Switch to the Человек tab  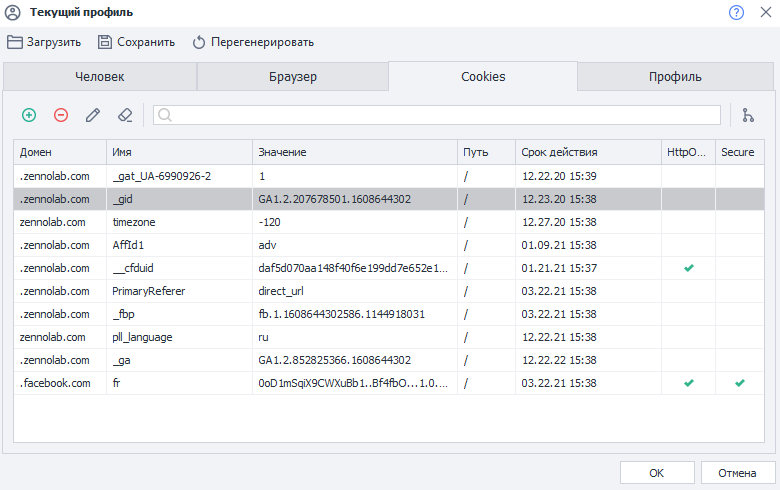click(100, 77)
